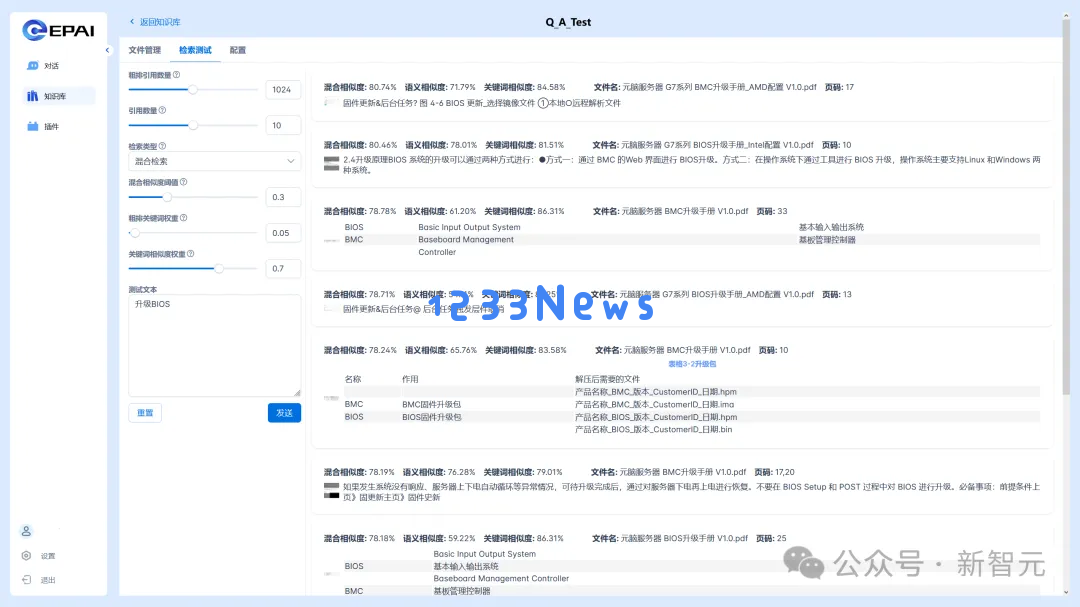1080x607 pixels.
Task: Open thumbnail of the 80.46% similarity result
Action: point(331,164)
